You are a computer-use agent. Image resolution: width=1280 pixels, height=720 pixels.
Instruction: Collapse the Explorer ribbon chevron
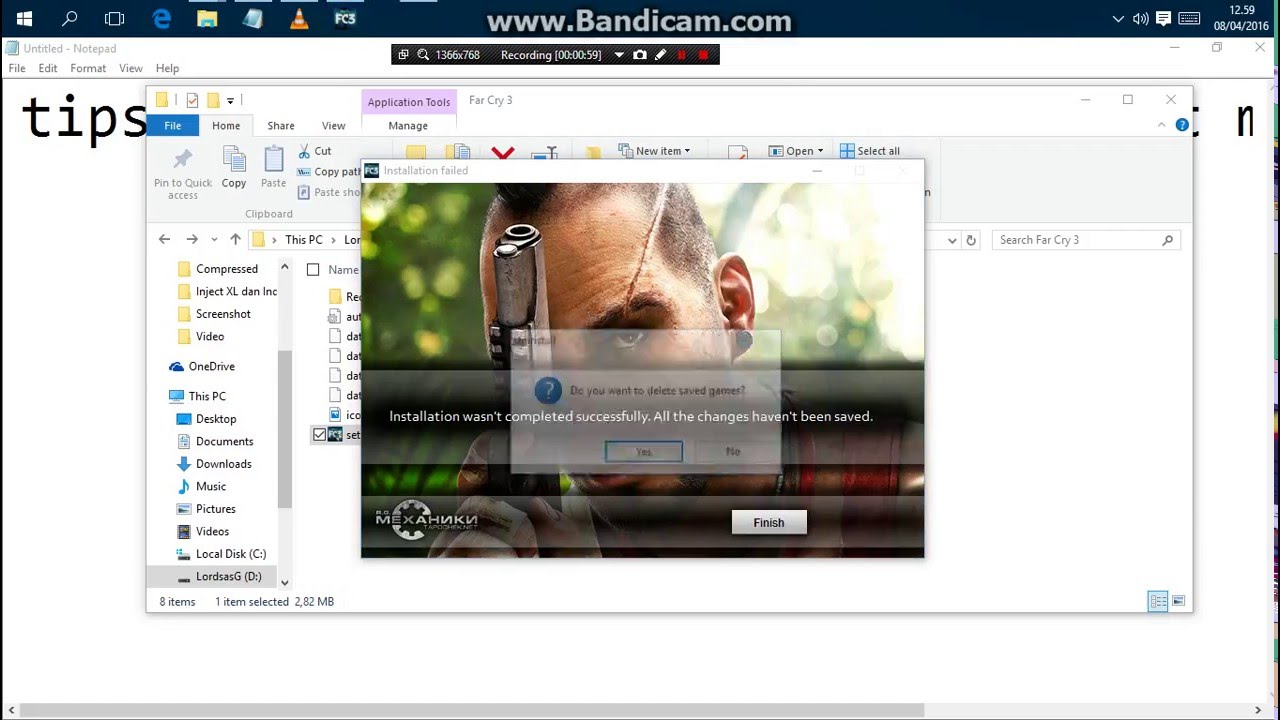tap(1161, 125)
